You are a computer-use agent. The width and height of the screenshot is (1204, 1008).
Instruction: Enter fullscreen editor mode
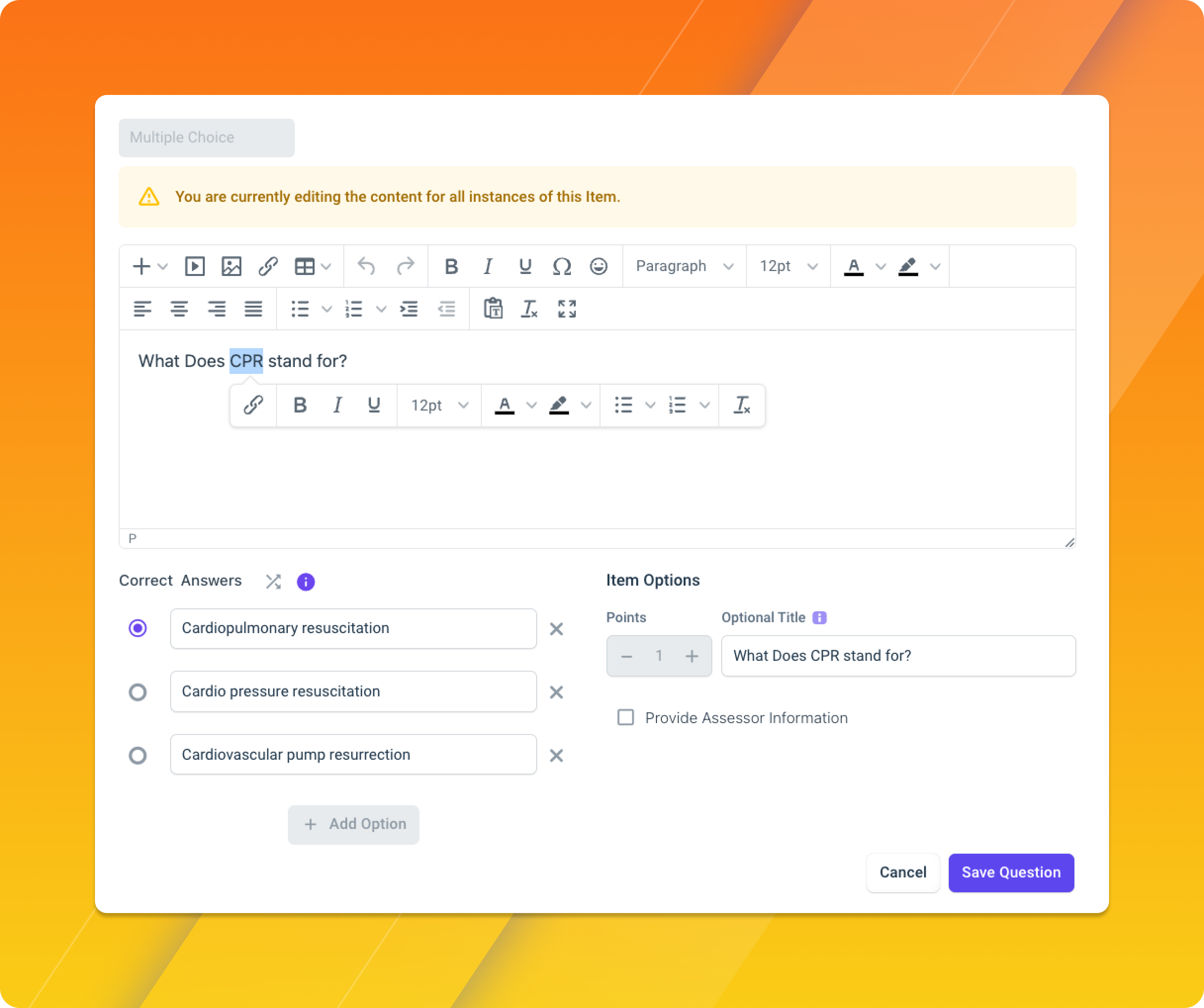[x=567, y=309]
